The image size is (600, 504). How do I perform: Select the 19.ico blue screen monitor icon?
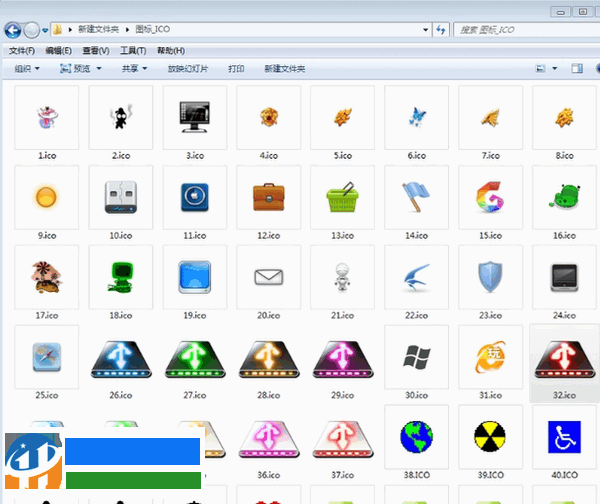tap(195, 277)
